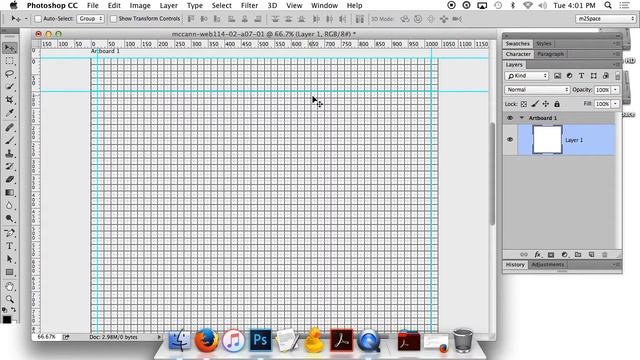This screenshot has width=640, height=360.
Task: Enable Show Transform Controls checkbox
Action: pos(113,19)
